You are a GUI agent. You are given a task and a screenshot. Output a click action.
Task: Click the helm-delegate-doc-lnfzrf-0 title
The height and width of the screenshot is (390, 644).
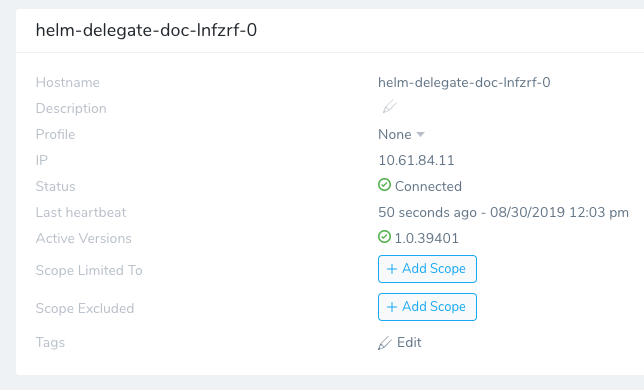(x=146, y=30)
